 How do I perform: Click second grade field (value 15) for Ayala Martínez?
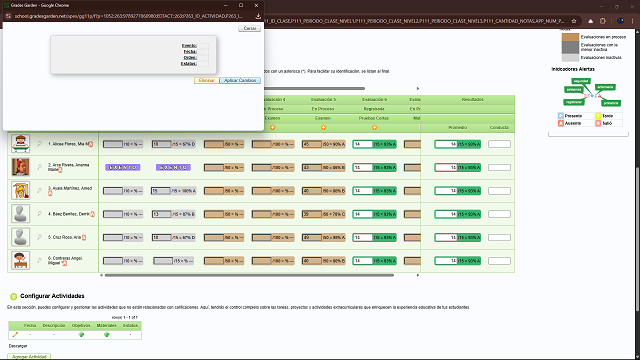click(x=161, y=191)
